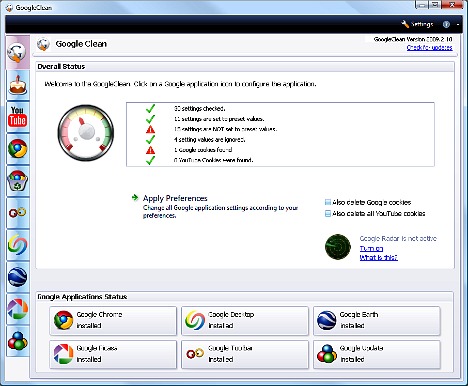The width and height of the screenshot is (468, 386).
Task: Click checkmark beside settings checked row
Action: 150,108
